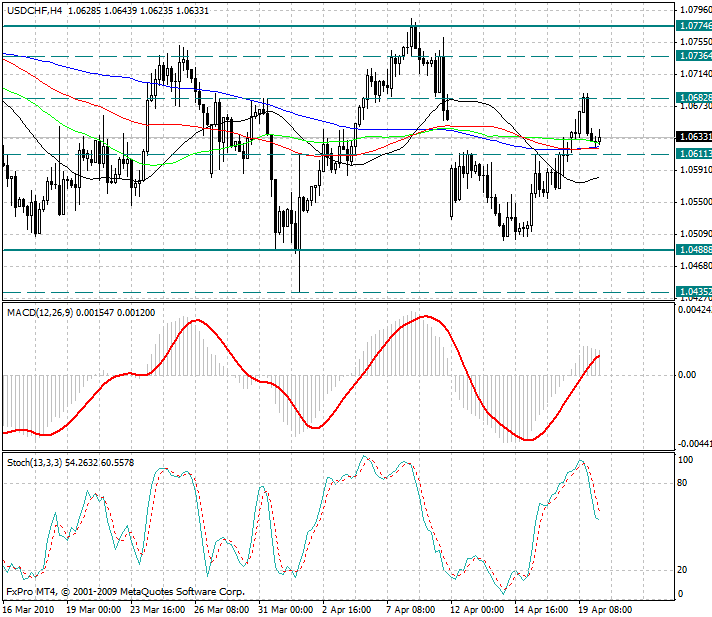The width and height of the screenshot is (712, 617).
Task: Click the 1.0611 dashed level price tag
Action: click(694, 154)
